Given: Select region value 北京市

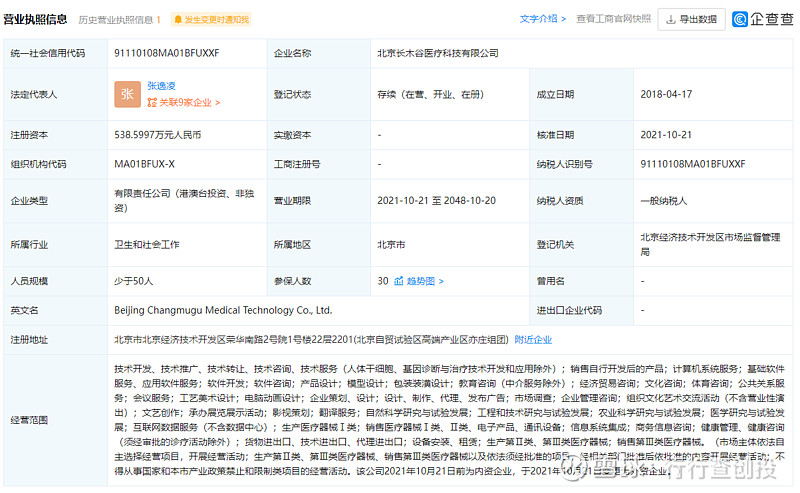Looking at the screenshot, I should (x=391, y=245).
